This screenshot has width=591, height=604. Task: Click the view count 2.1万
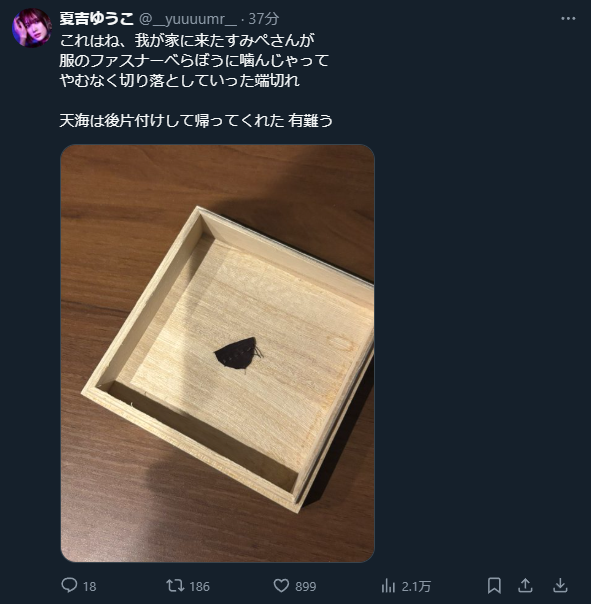coord(416,587)
